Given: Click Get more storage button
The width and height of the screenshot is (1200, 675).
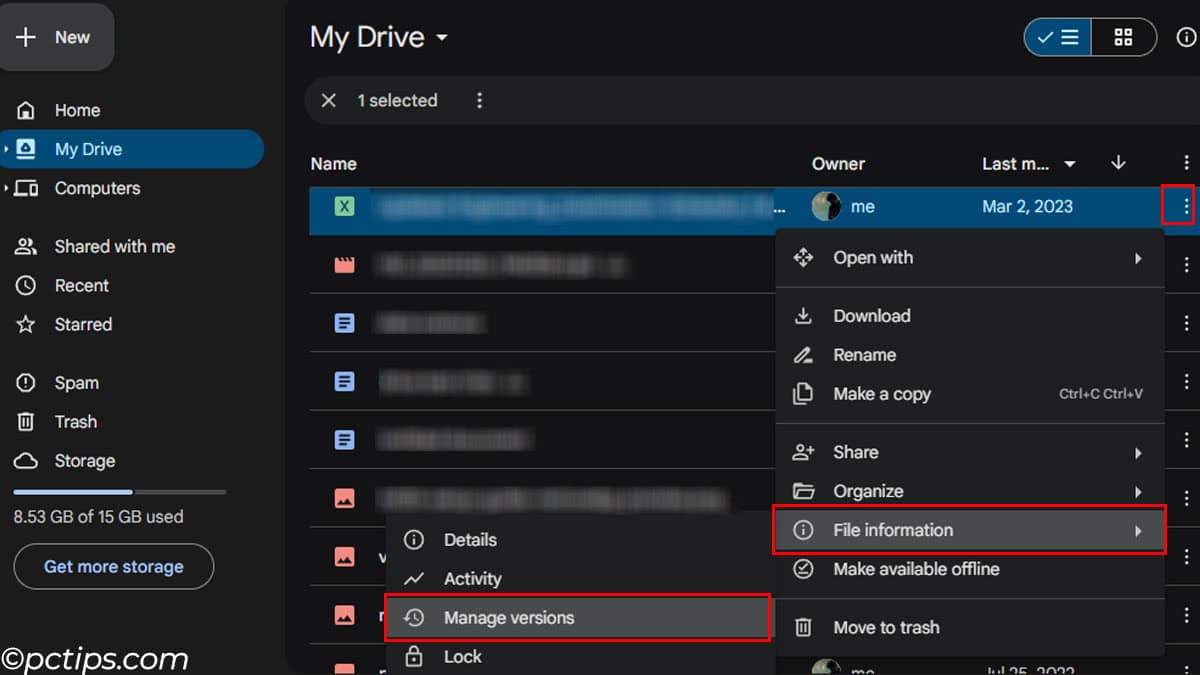Looking at the screenshot, I should coord(114,566).
